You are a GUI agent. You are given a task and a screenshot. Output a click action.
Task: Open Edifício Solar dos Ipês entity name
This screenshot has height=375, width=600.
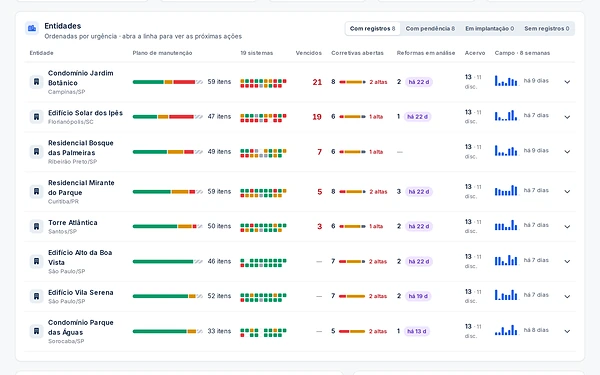pyautogui.click(x=85, y=113)
